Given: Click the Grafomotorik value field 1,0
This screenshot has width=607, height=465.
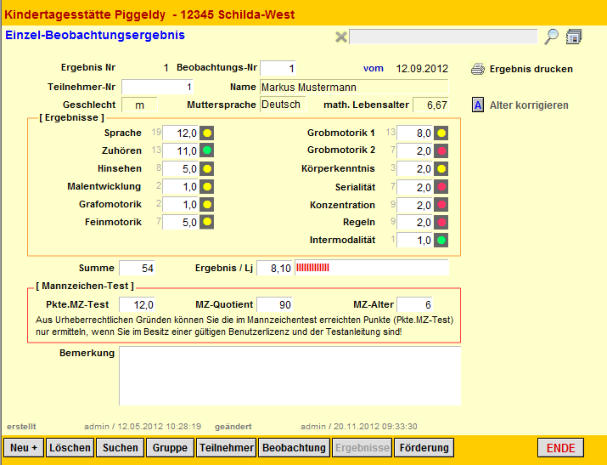Looking at the screenshot, I should click(181, 204).
